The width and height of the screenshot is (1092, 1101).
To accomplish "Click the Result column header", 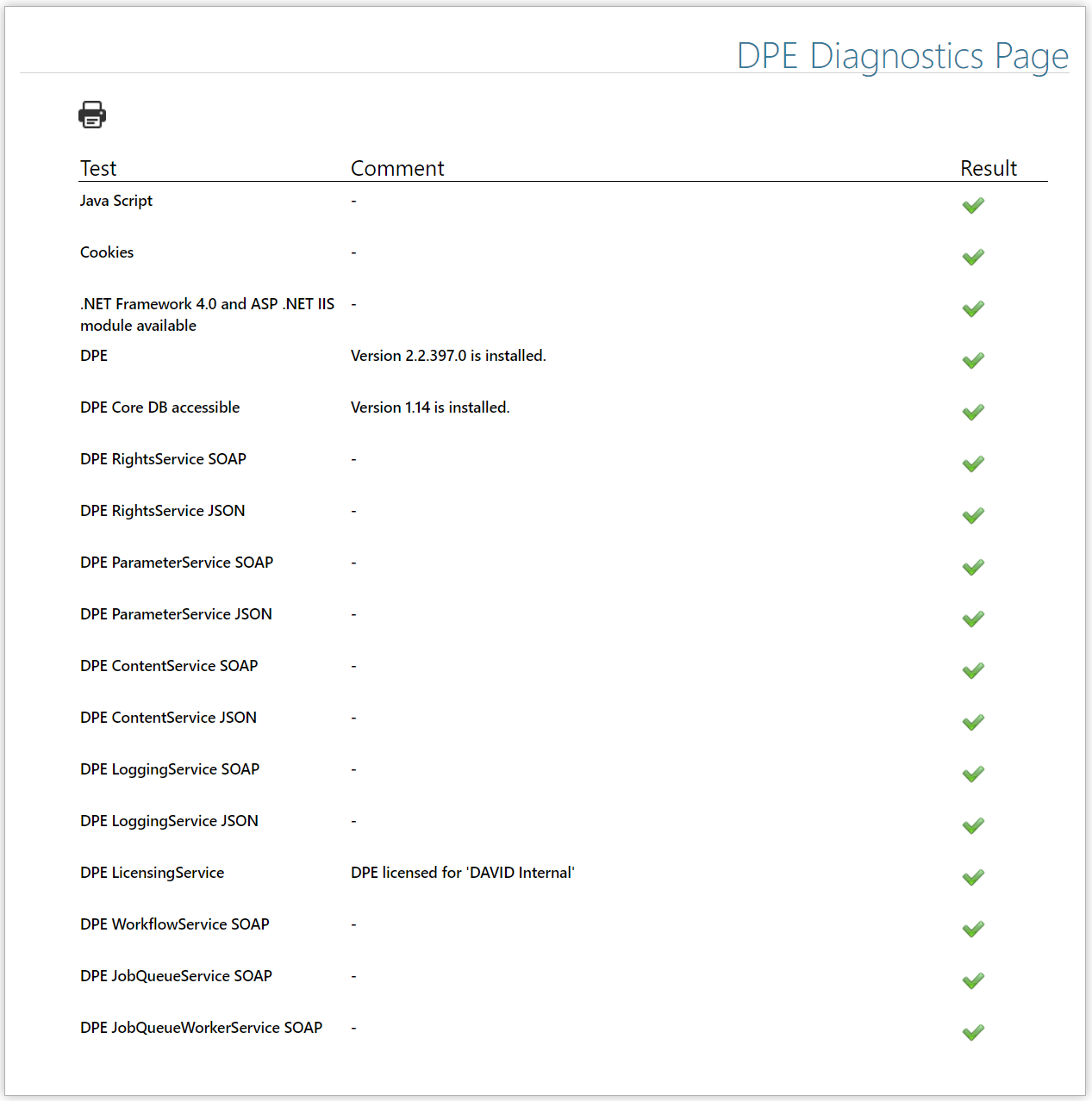I will click(x=989, y=168).
